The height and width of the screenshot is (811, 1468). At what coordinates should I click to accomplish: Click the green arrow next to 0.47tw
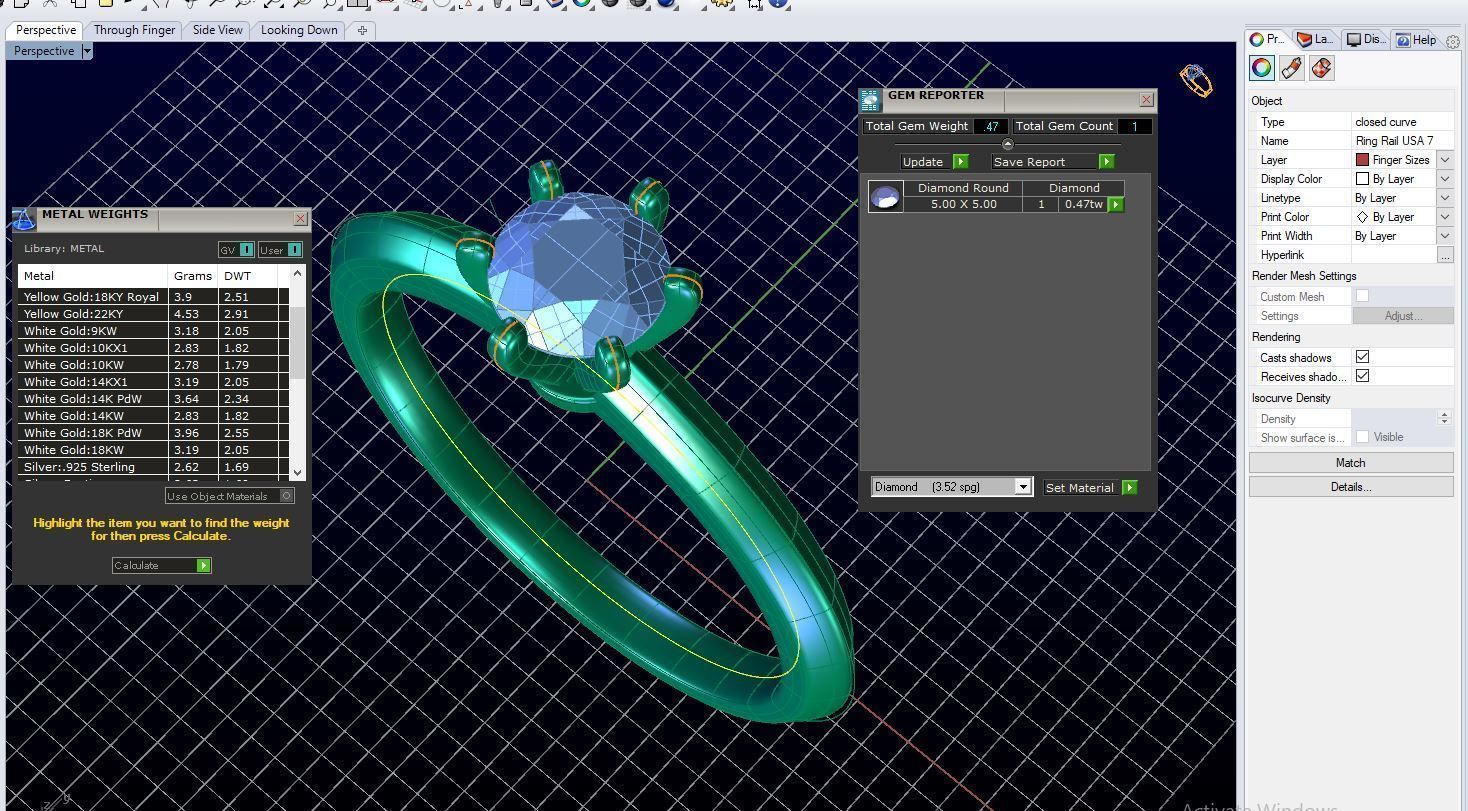pos(1116,204)
